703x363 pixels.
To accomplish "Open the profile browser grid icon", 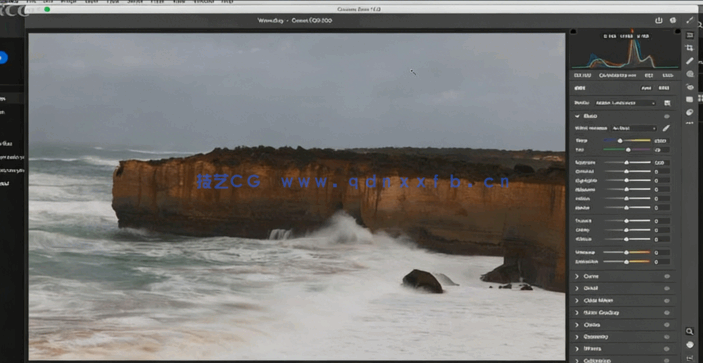I will (x=667, y=103).
